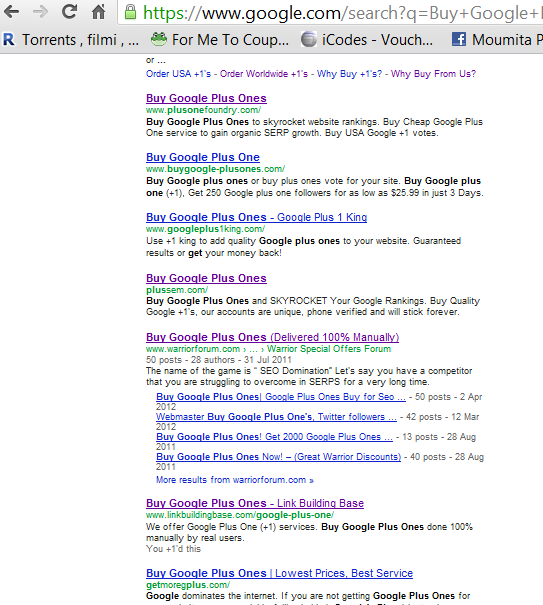Open Webmaster Buy Google Plus One's thread

click(x=276, y=417)
